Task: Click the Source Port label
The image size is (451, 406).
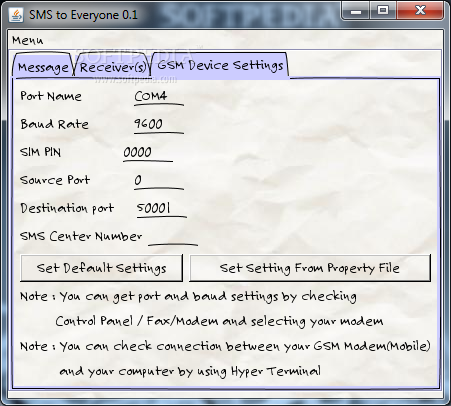Action: tap(55, 180)
